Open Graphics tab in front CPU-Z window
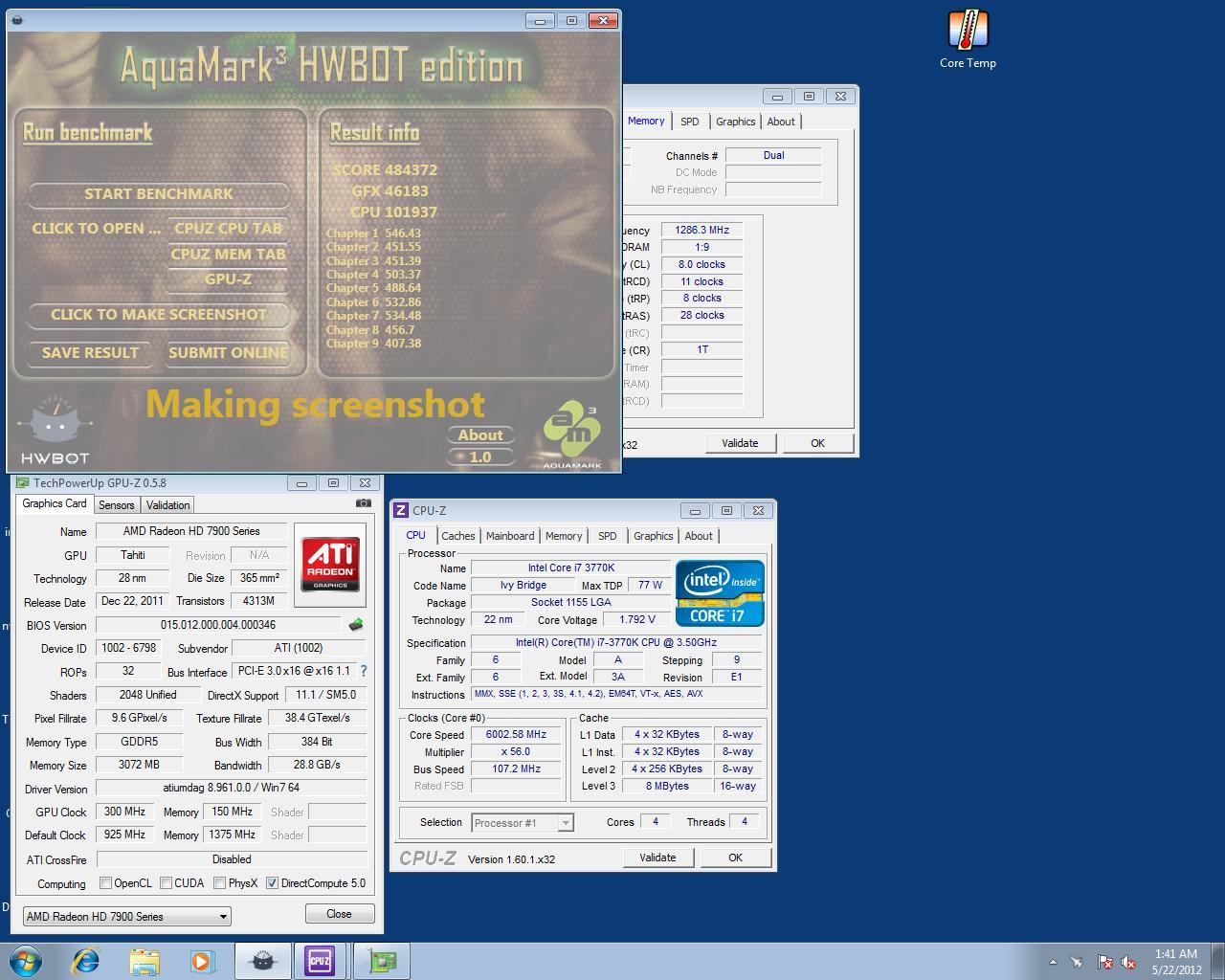The width and height of the screenshot is (1225, 980). tap(654, 536)
